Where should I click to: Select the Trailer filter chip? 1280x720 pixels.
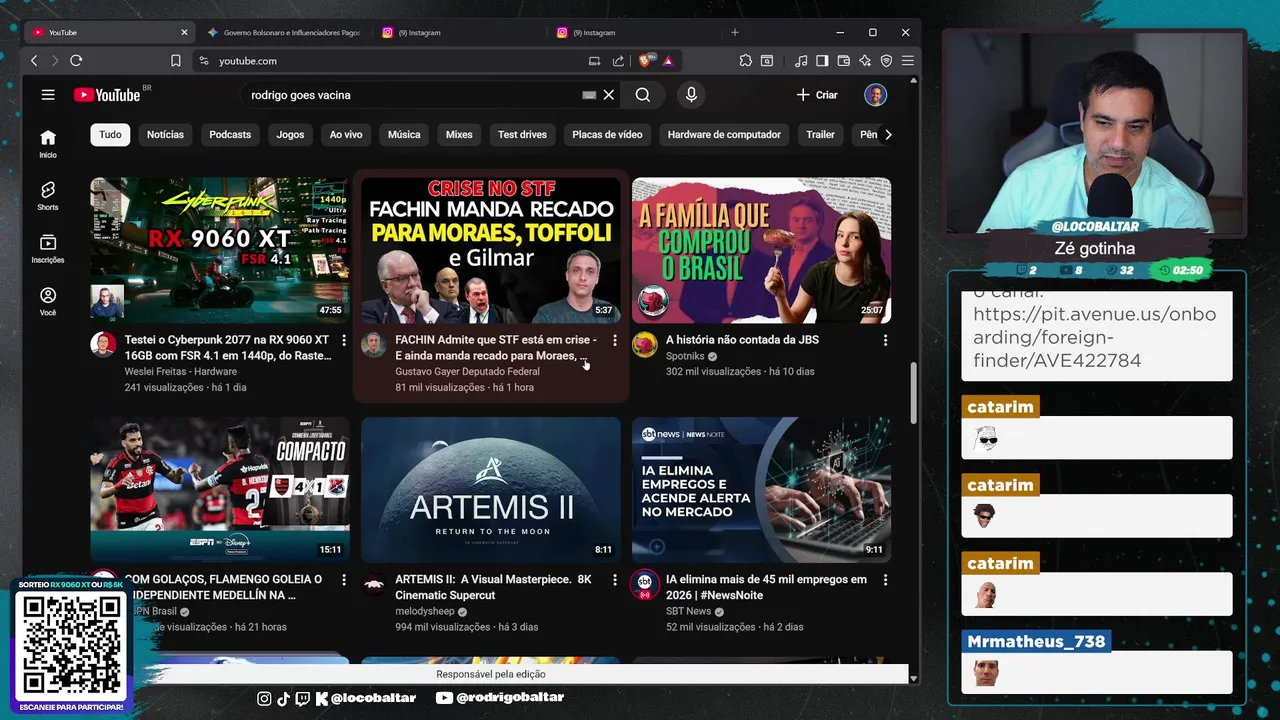click(820, 134)
